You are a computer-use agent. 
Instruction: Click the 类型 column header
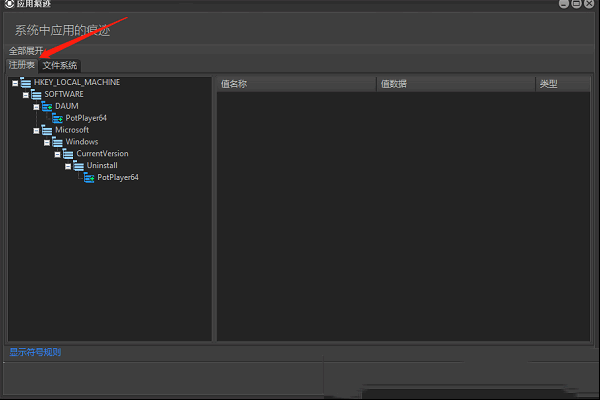[562, 84]
